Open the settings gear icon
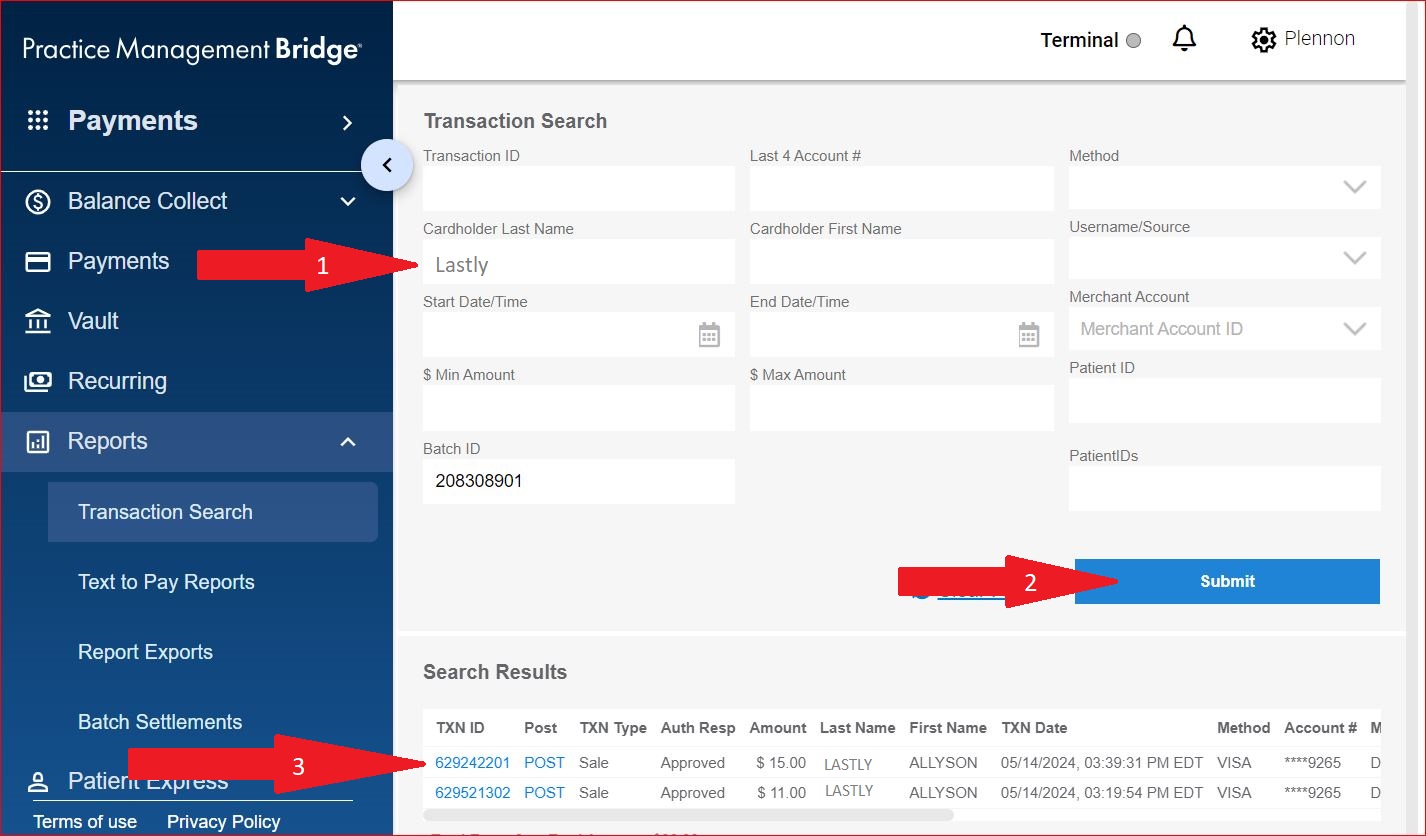This screenshot has height=836, width=1426. tap(1263, 40)
